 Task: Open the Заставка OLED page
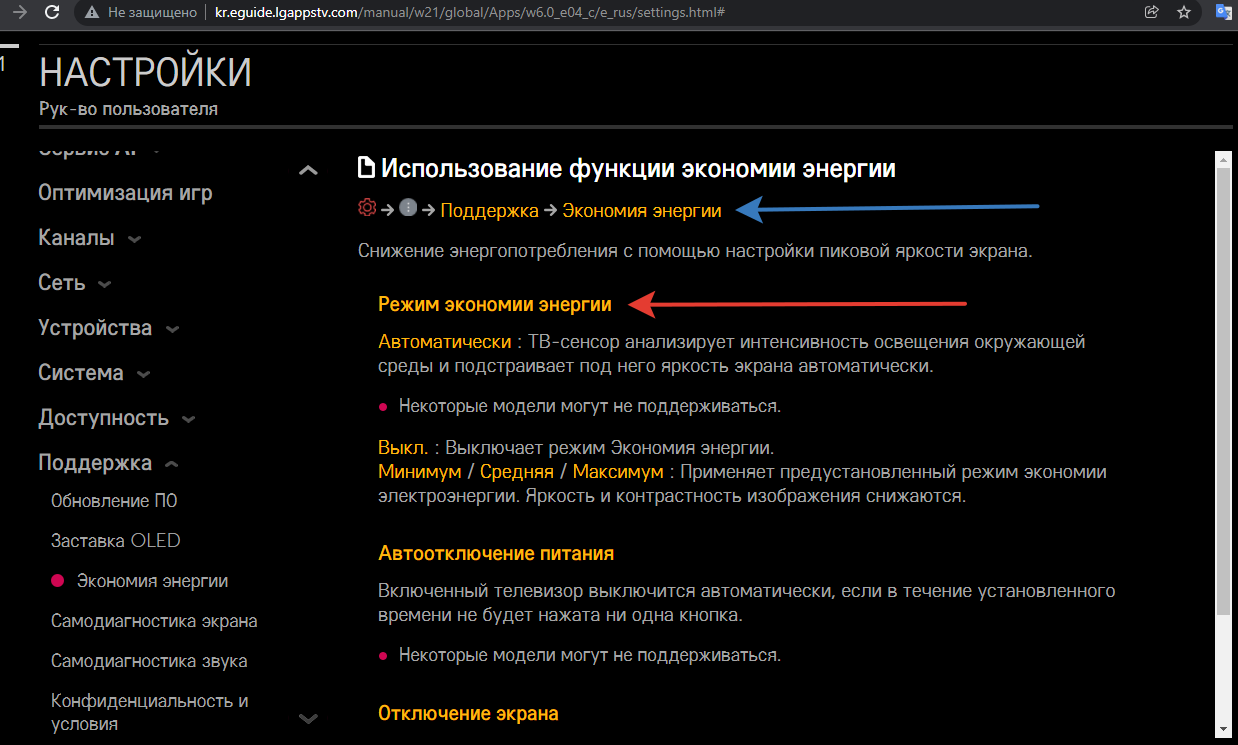pyautogui.click(x=115, y=541)
